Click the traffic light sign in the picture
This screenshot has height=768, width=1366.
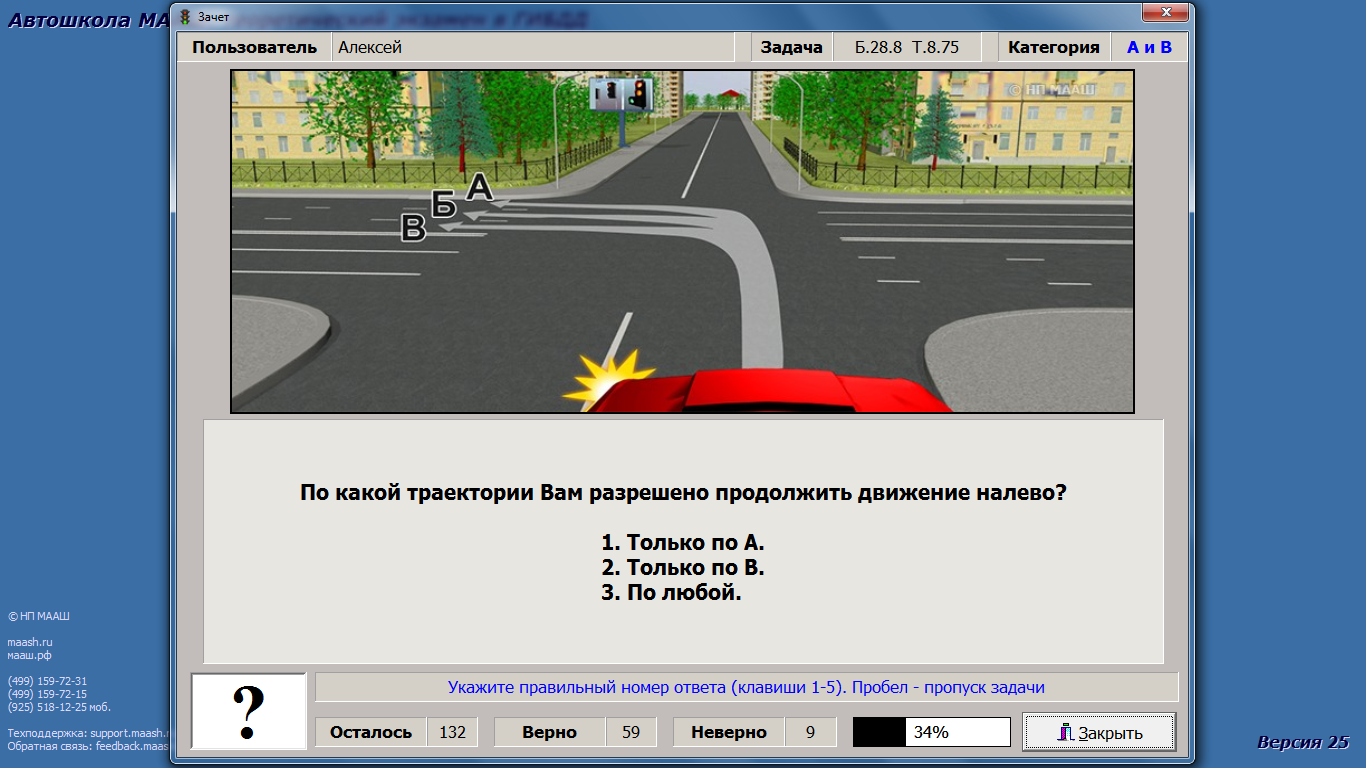coord(621,94)
